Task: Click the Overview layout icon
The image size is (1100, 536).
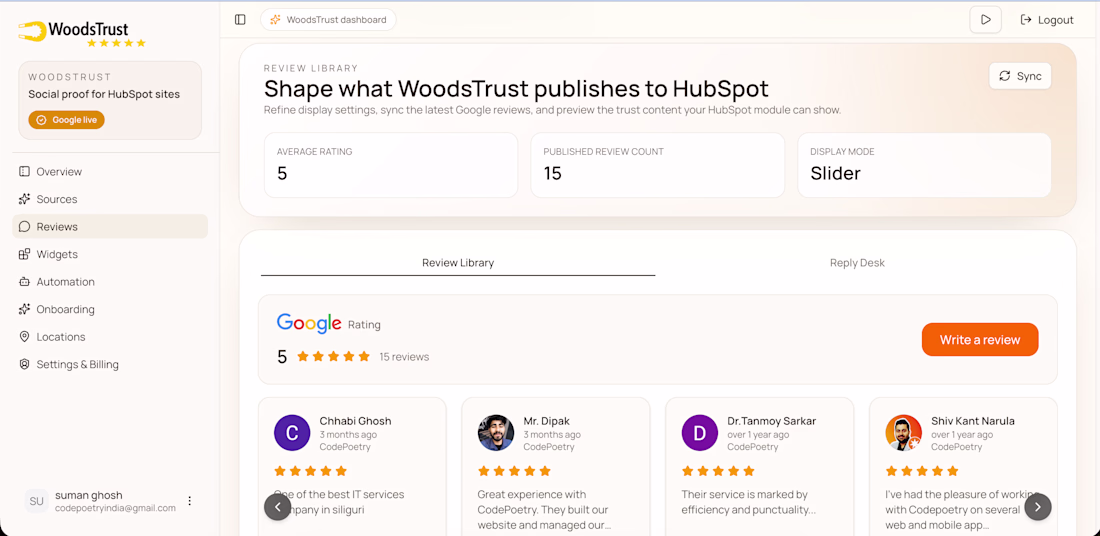Action: click(x=25, y=171)
